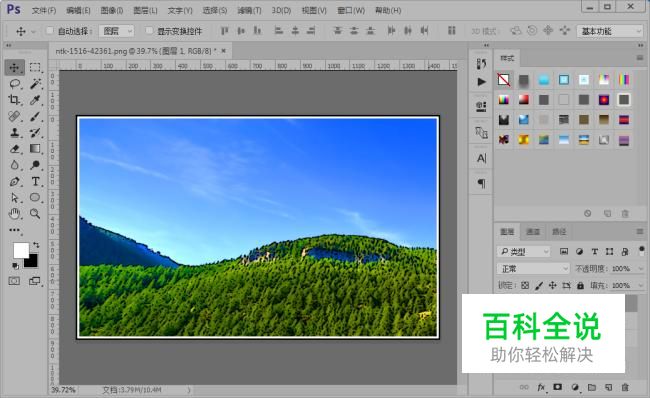The width and height of the screenshot is (650, 398).
Task: Enable Show Transform Controls checkbox
Action: [149, 31]
